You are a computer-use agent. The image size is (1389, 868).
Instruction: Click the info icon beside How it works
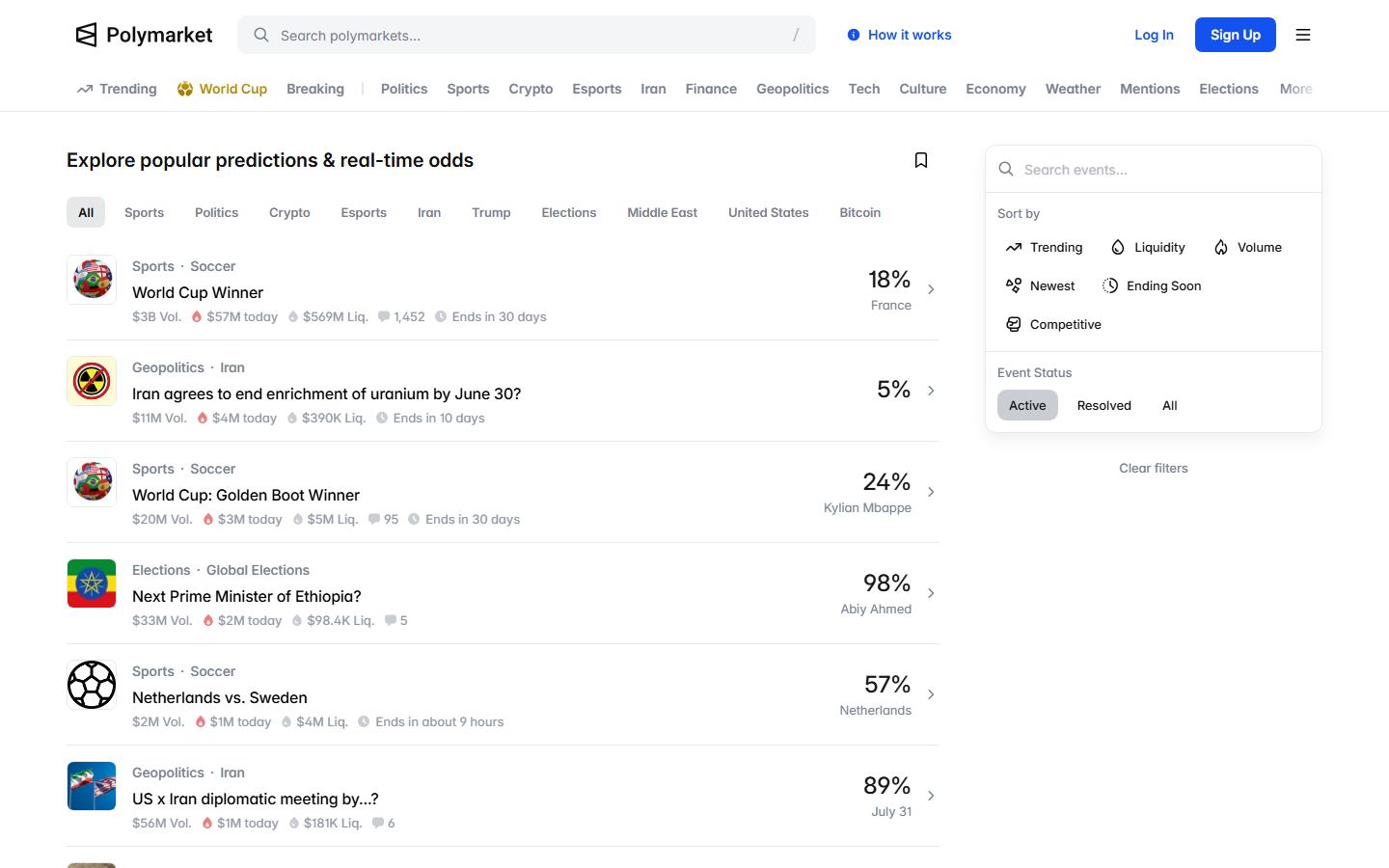(x=854, y=35)
